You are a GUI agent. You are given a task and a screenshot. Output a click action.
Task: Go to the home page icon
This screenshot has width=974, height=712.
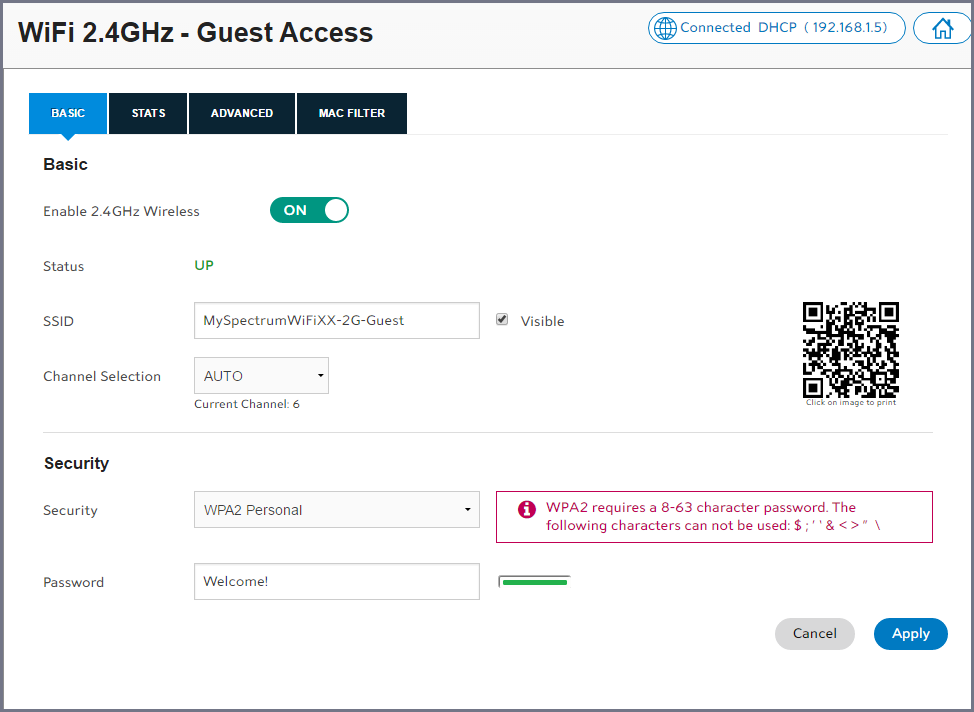942,28
